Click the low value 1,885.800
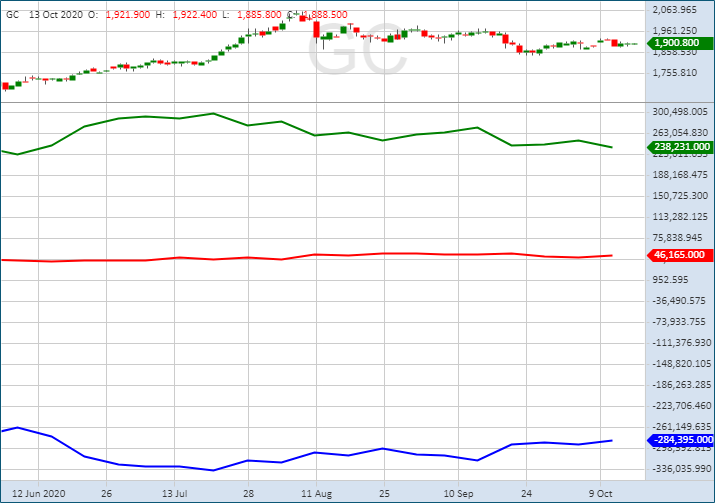The image size is (715, 503). click(x=259, y=15)
